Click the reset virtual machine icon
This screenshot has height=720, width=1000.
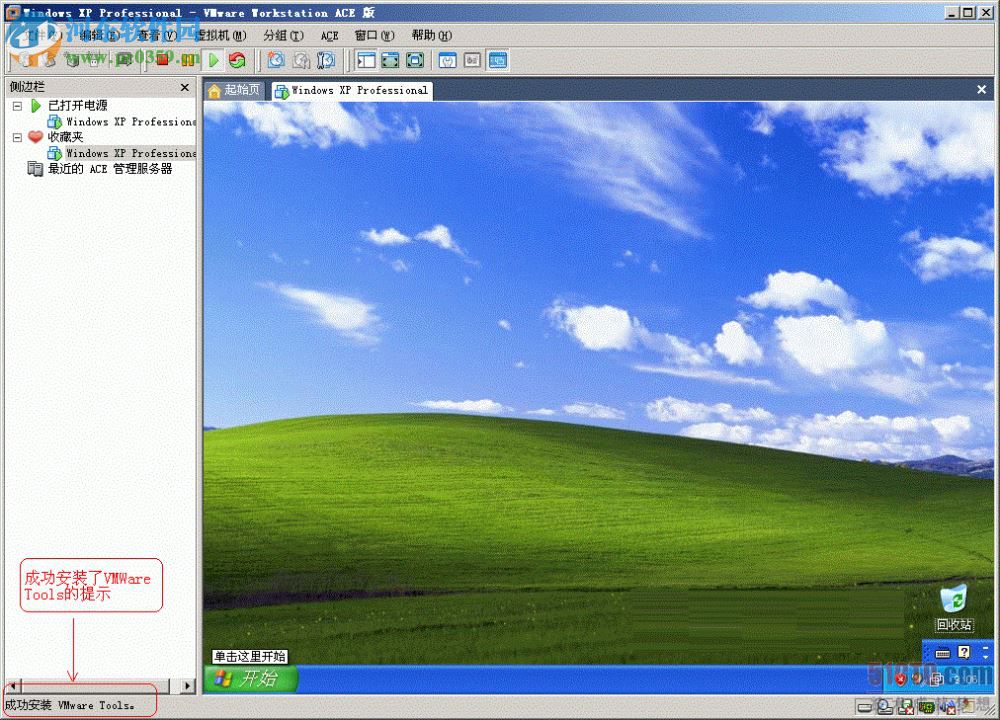(238, 60)
